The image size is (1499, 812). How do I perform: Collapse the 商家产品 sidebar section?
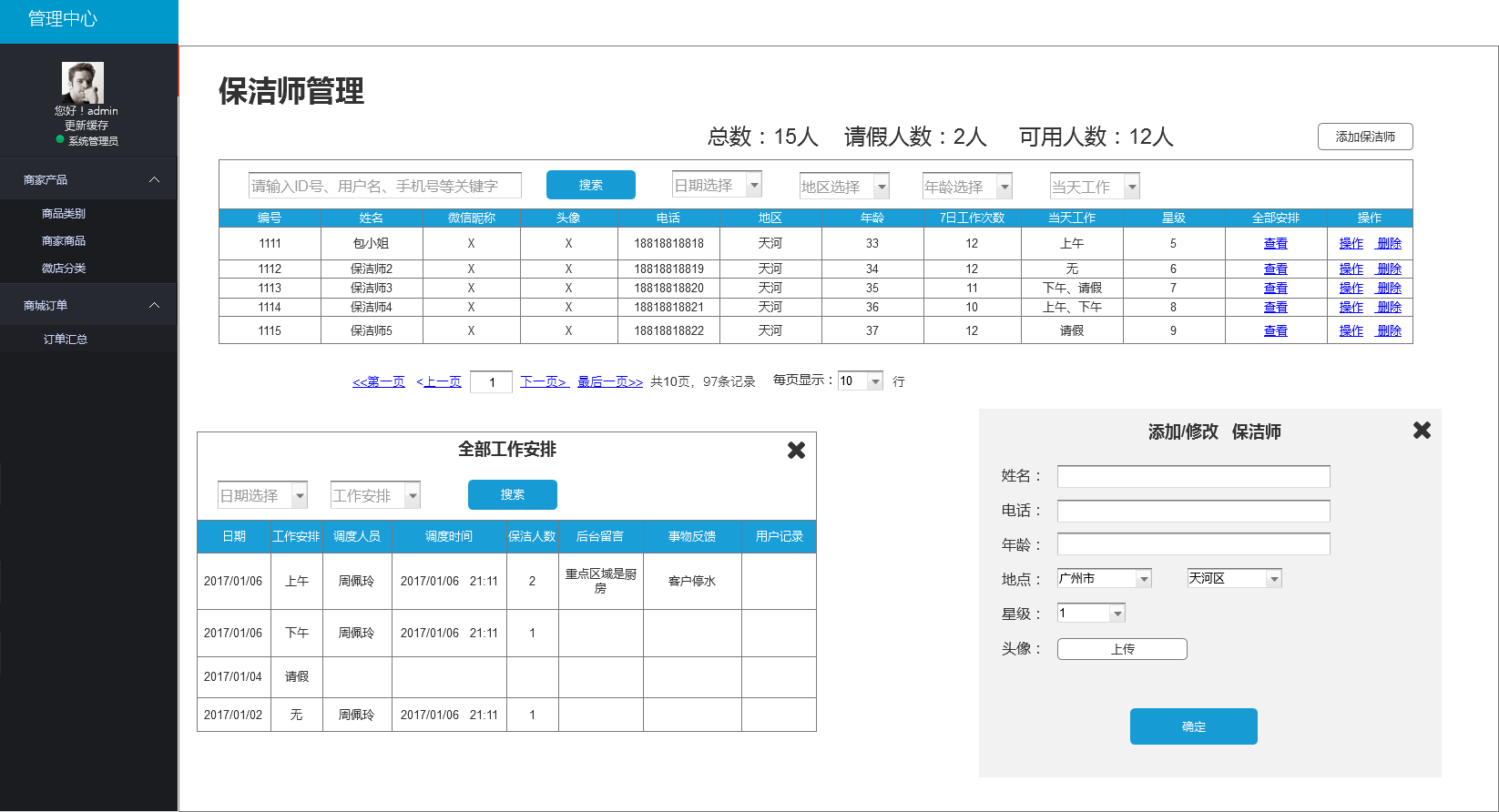tap(154, 180)
